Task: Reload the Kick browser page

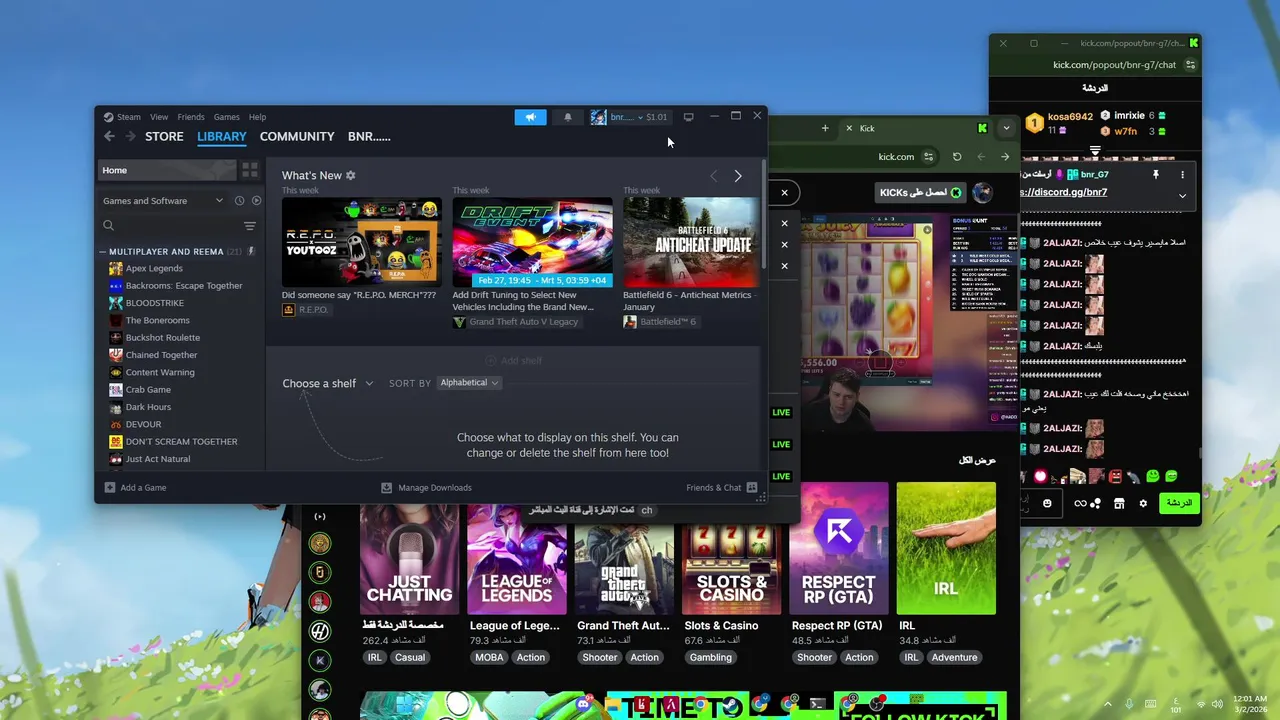Action: coord(957,156)
